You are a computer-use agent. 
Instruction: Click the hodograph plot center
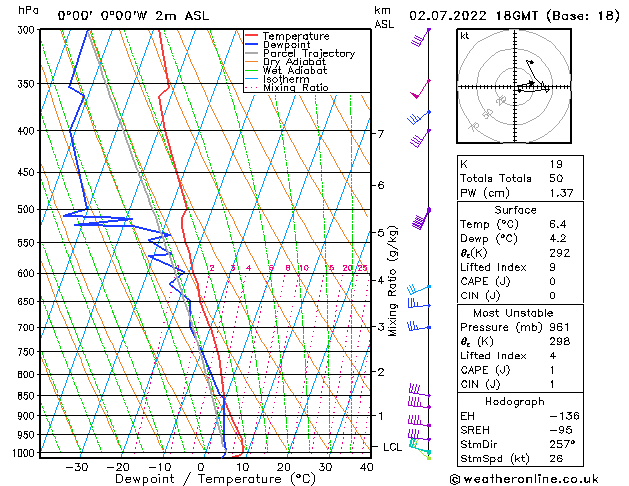pyautogui.click(x=515, y=87)
